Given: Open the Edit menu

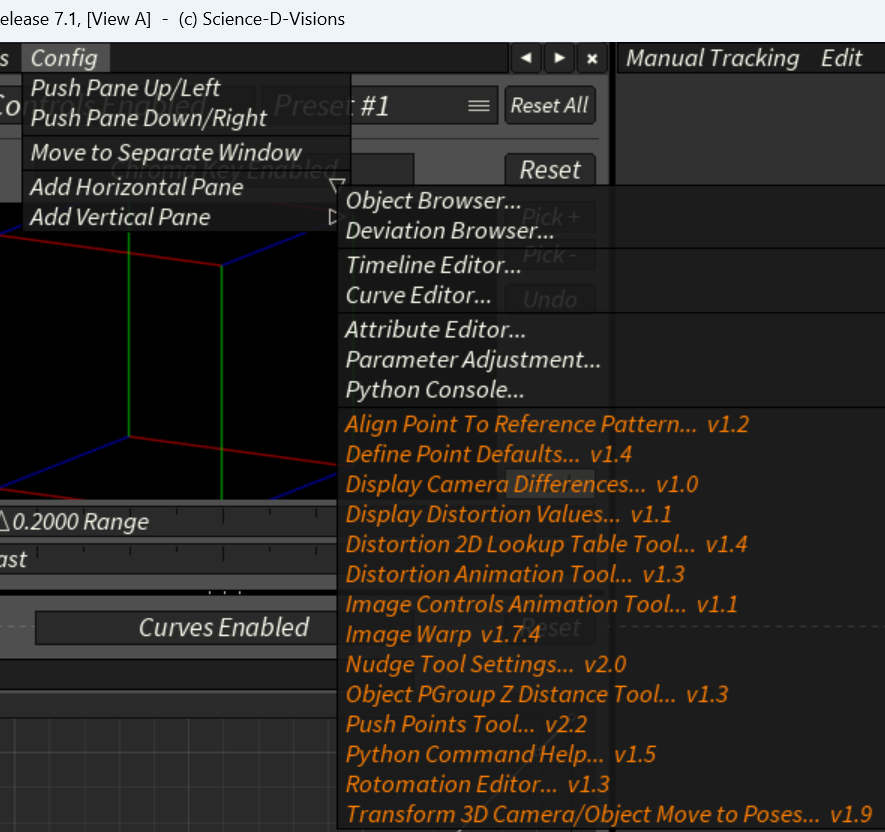Looking at the screenshot, I should click(841, 58).
